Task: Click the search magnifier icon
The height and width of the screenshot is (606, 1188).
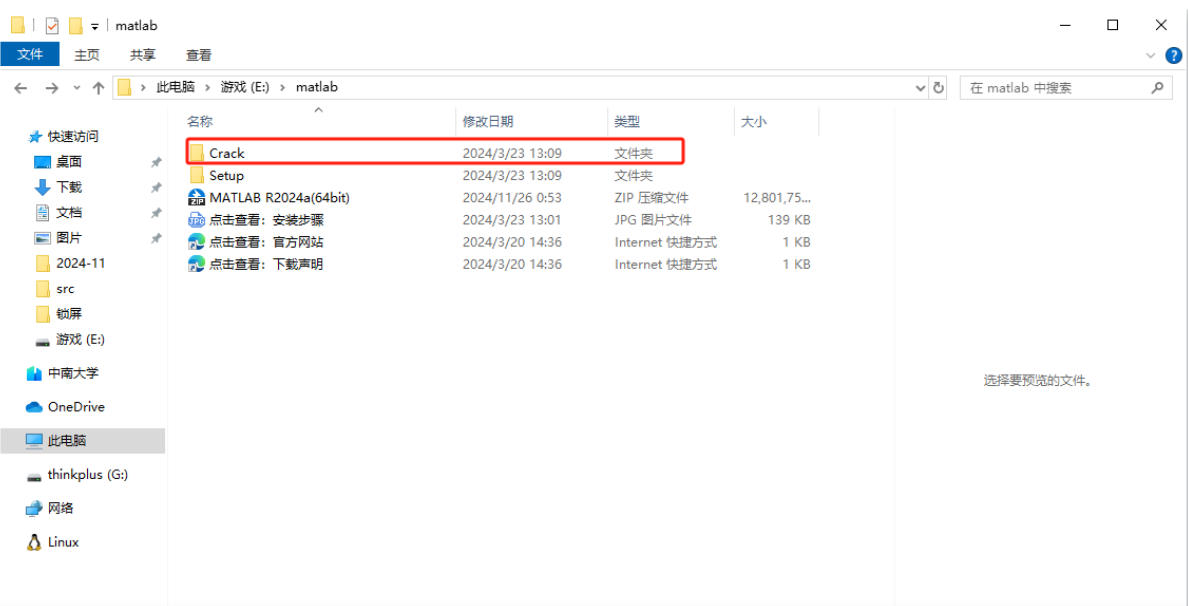Action: coord(1157,87)
